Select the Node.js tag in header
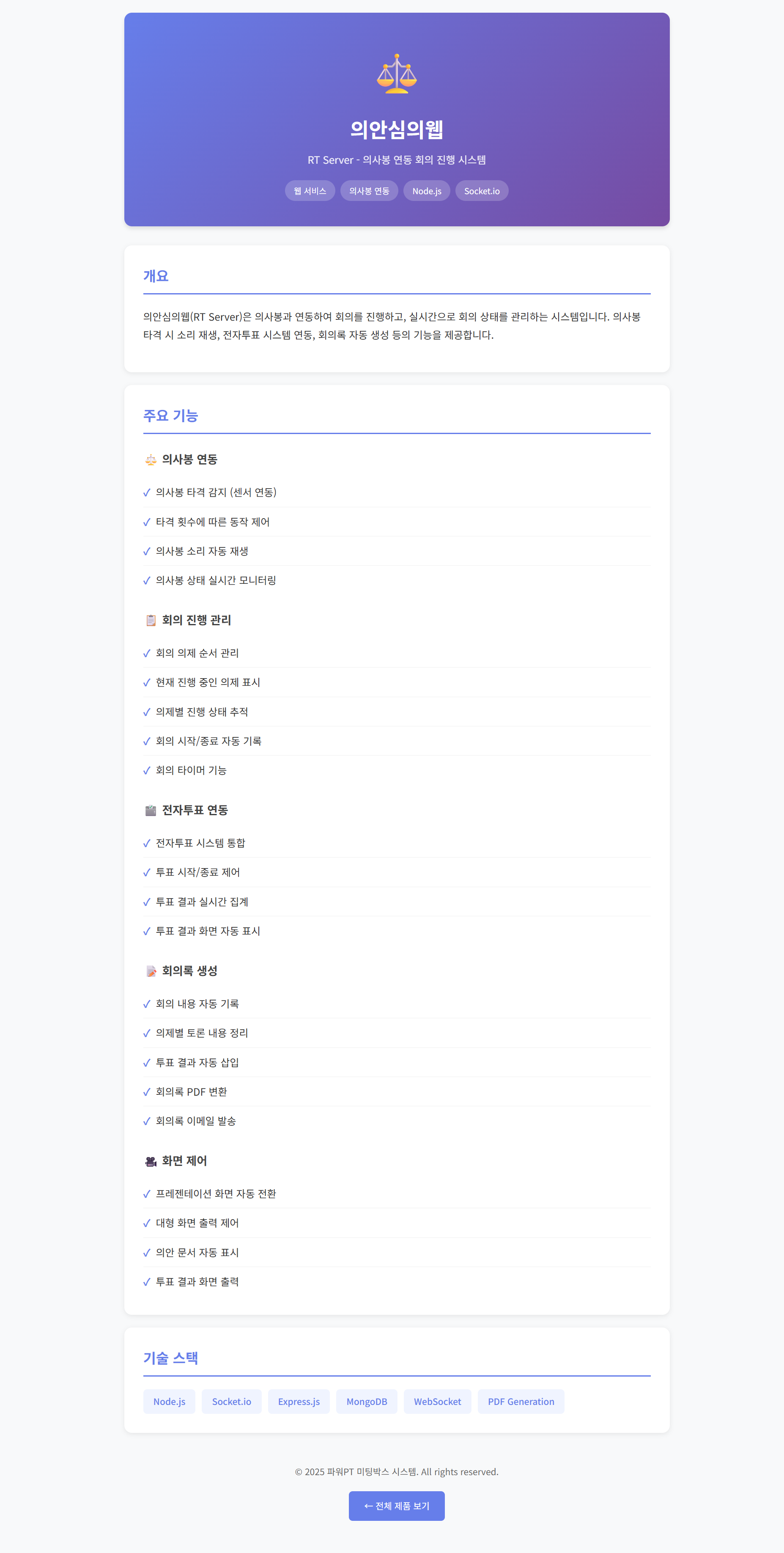 [427, 191]
